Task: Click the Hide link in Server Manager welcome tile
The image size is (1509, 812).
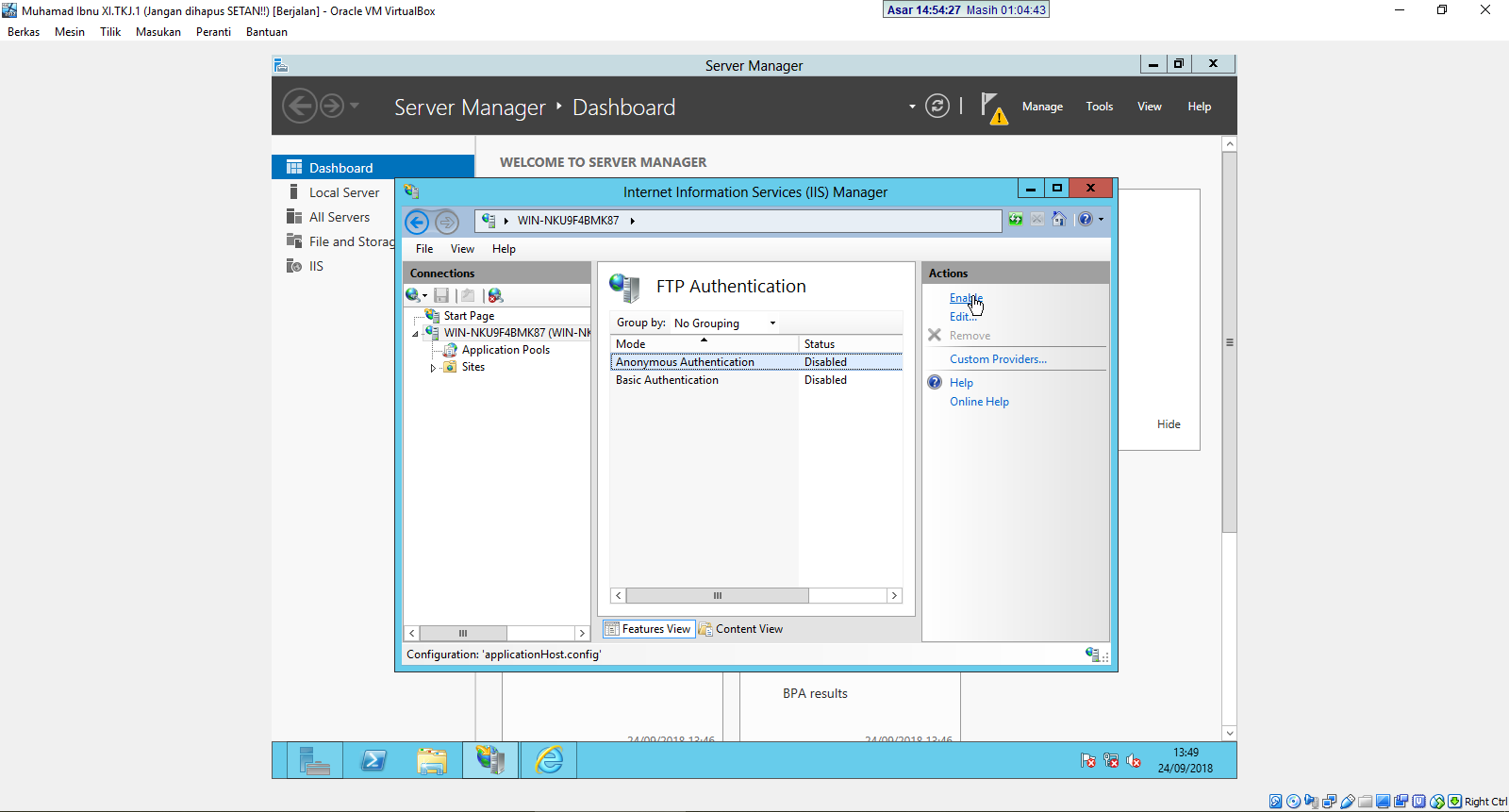Action: pos(1169,424)
